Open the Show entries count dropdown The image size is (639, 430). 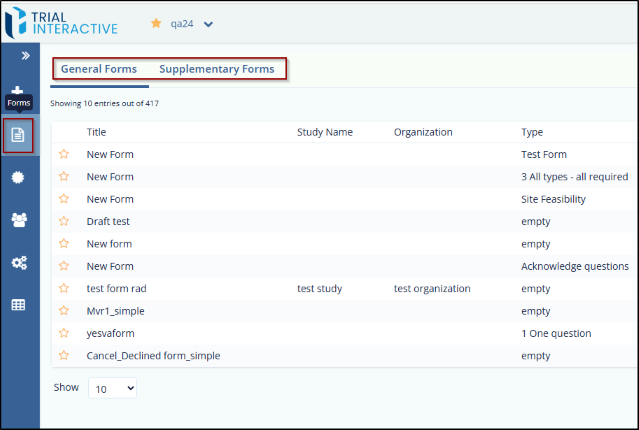pos(113,388)
